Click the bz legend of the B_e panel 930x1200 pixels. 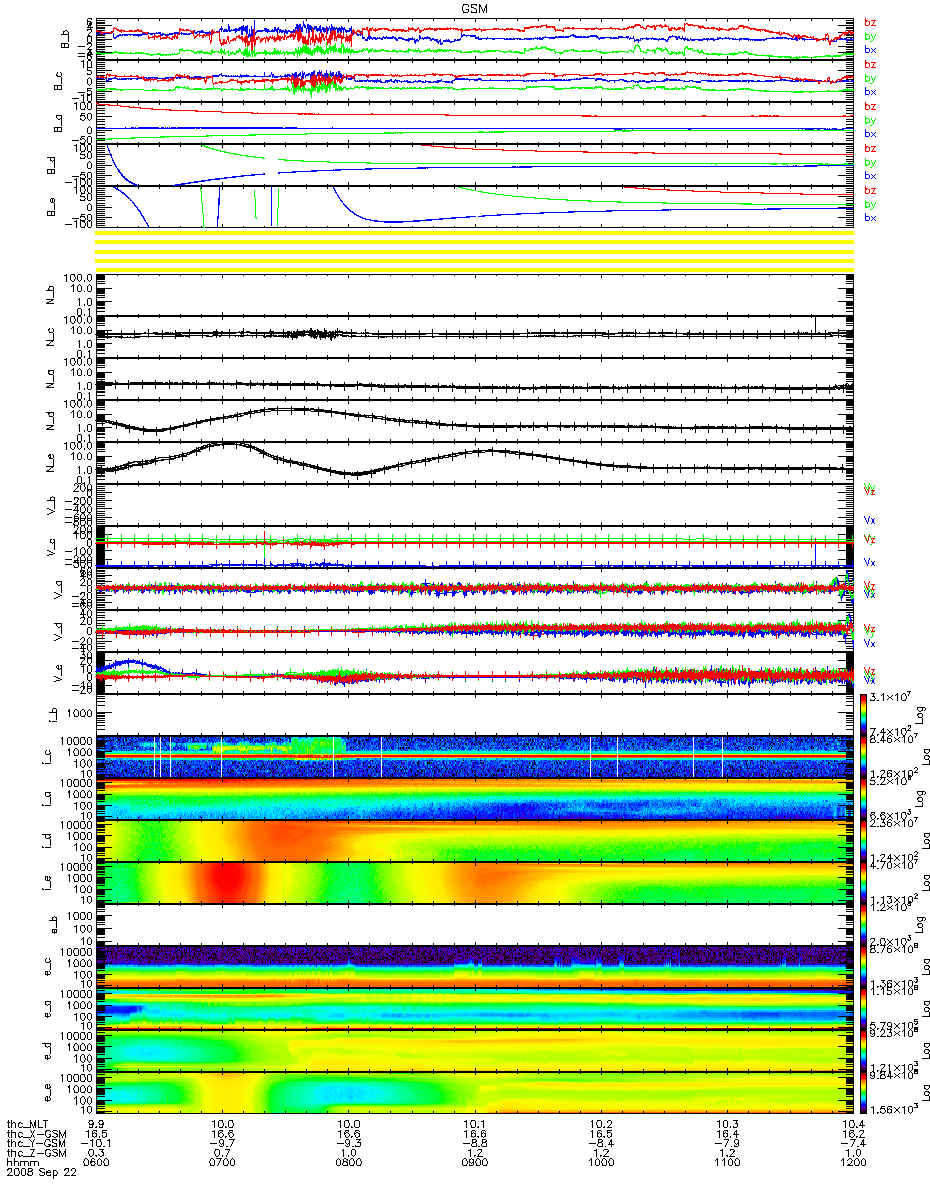point(870,190)
